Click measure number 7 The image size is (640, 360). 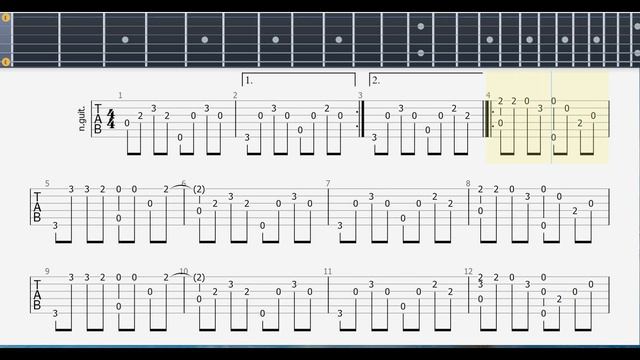328,184
